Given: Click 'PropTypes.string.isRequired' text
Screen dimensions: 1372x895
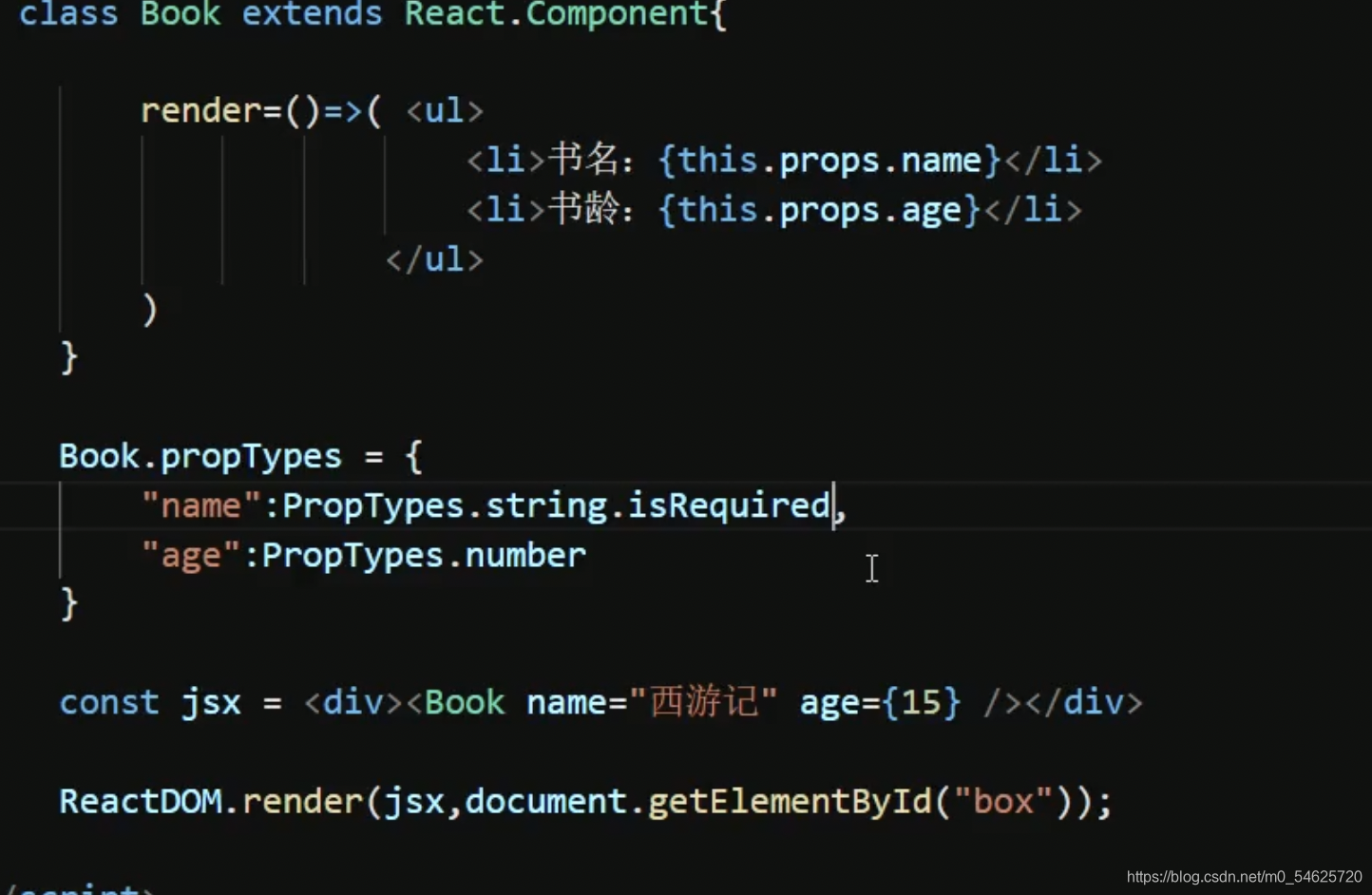Looking at the screenshot, I should click(557, 506).
